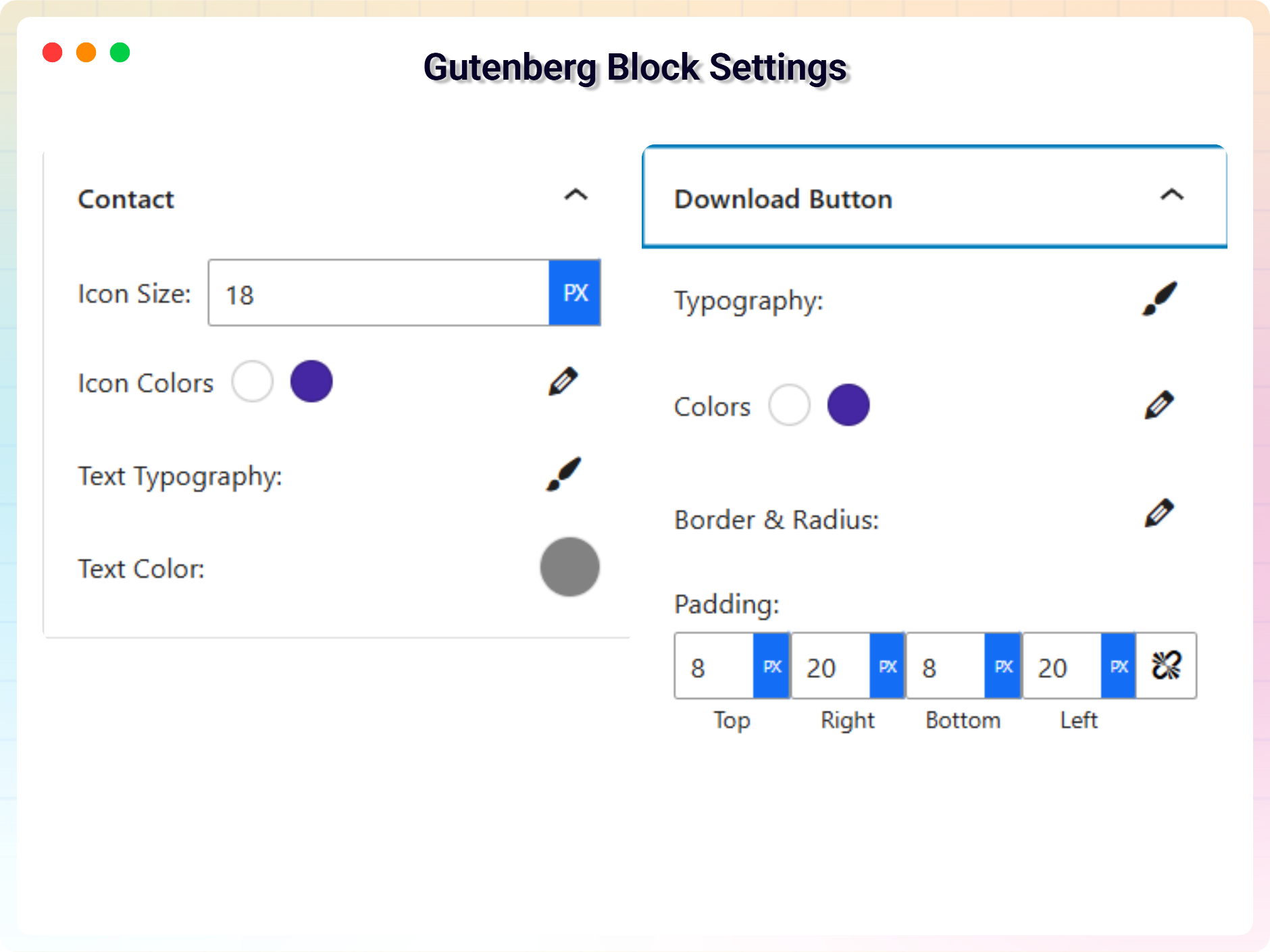Click the Border & Radius pencil icon

coord(1159,513)
